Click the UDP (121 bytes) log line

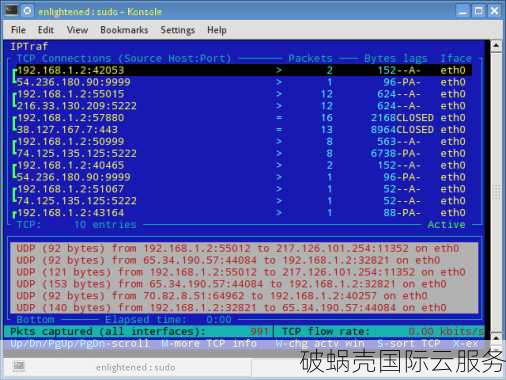tap(241, 272)
